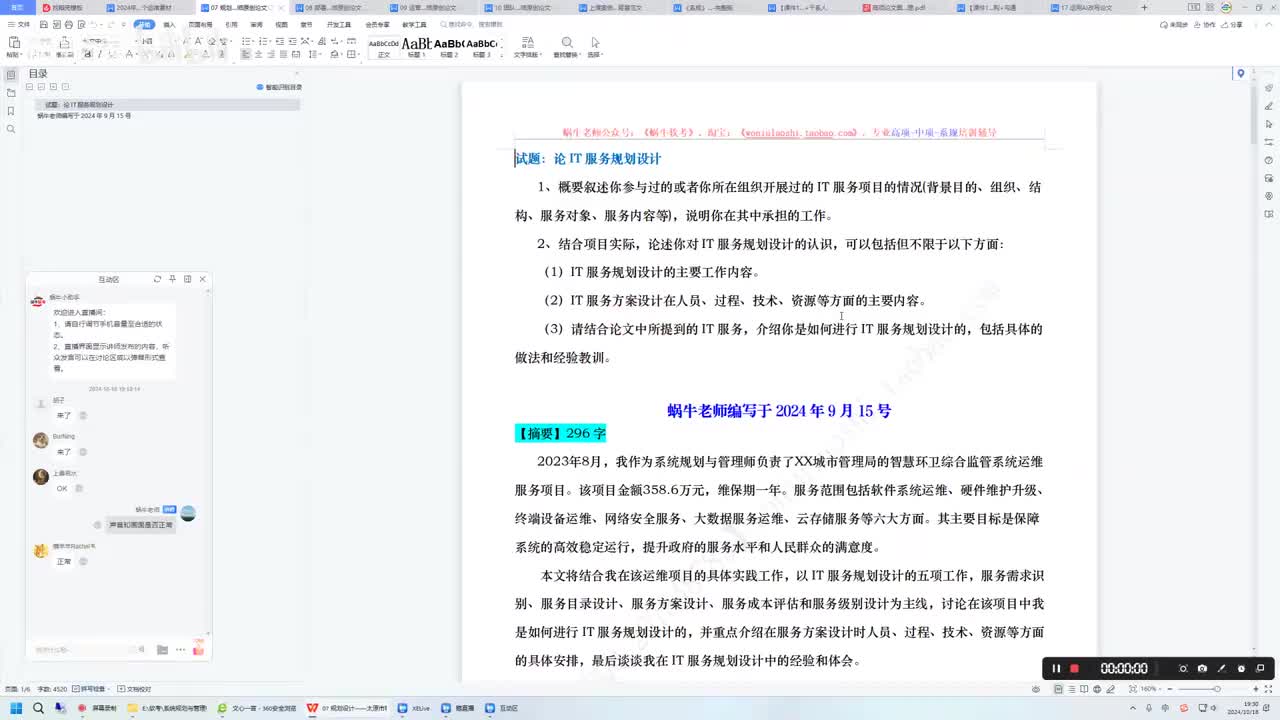Open the find and replace tool
This screenshot has height=720, width=1280.
tap(567, 46)
